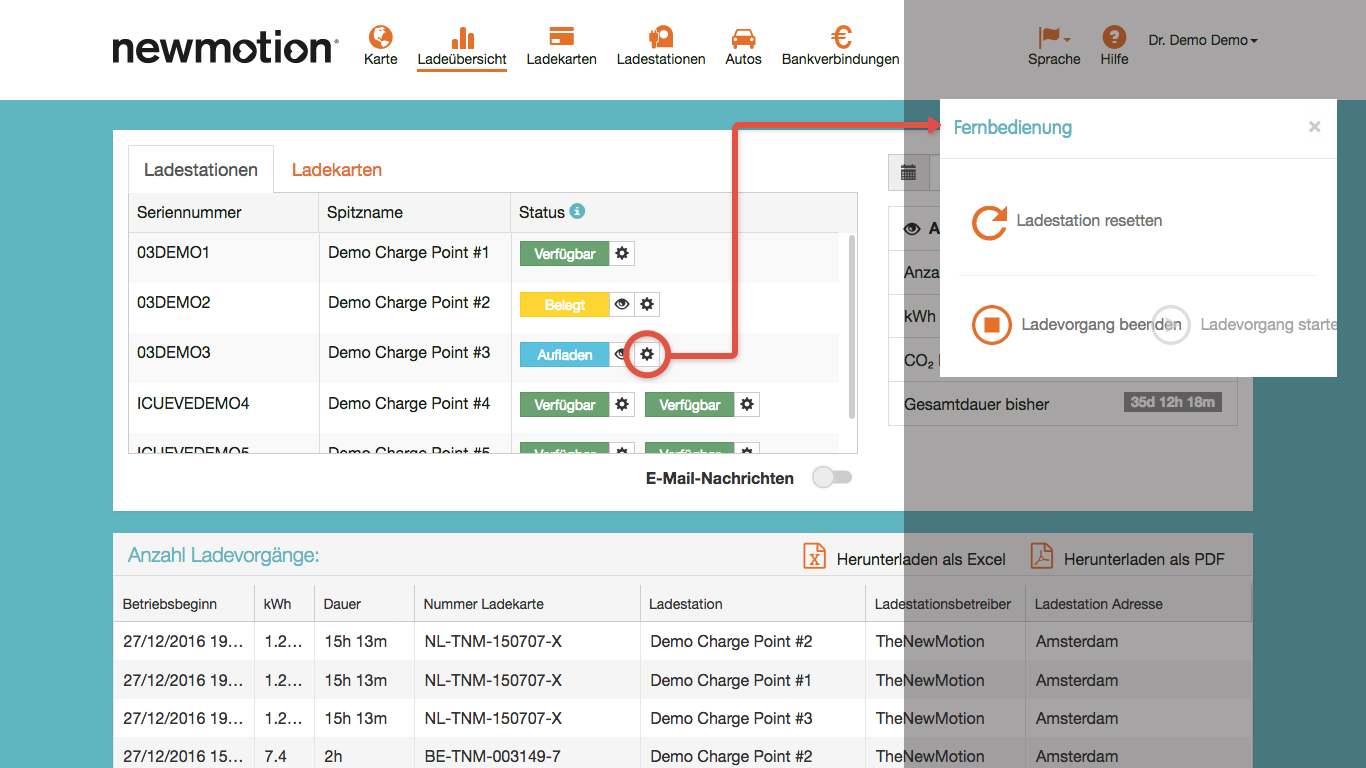Image resolution: width=1366 pixels, height=768 pixels.
Task: Open first gear for ICUEVEDEMO4
Action: pyautogui.click(x=622, y=405)
